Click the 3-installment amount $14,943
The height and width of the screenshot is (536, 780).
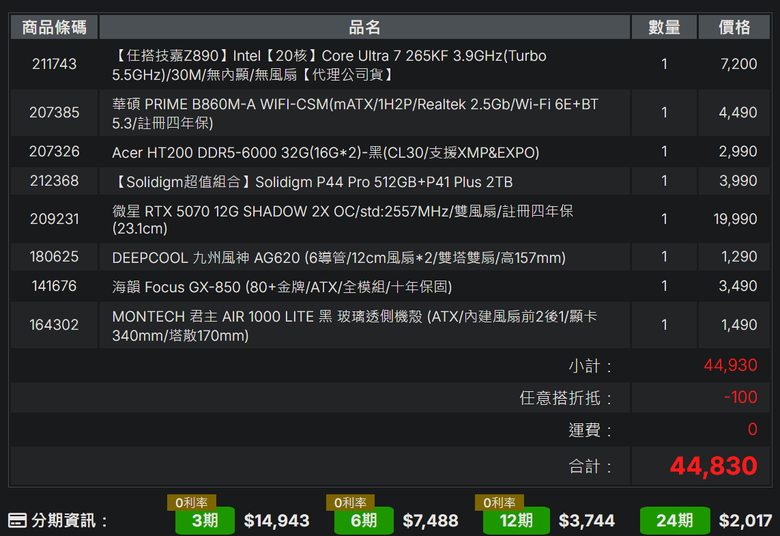tap(277, 521)
